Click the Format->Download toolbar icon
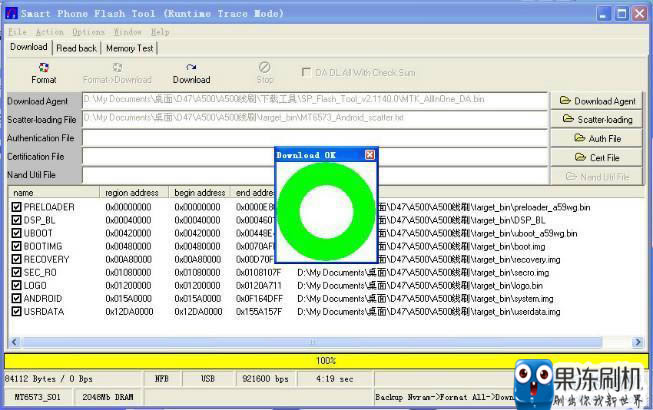Screen dimensions: 653x410 [117, 72]
